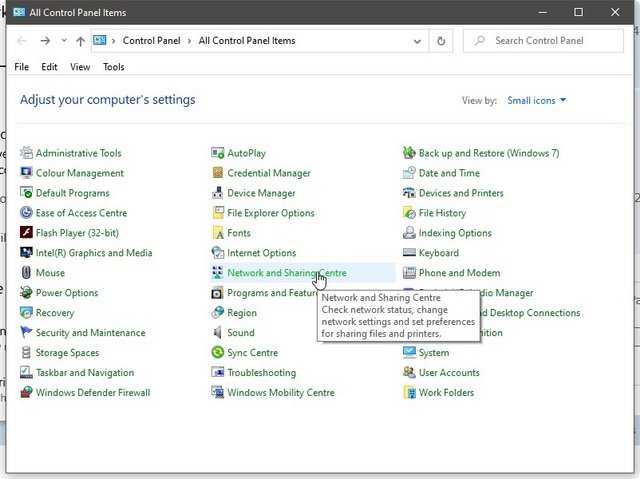Open the Sync Centre icon

point(218,353)
